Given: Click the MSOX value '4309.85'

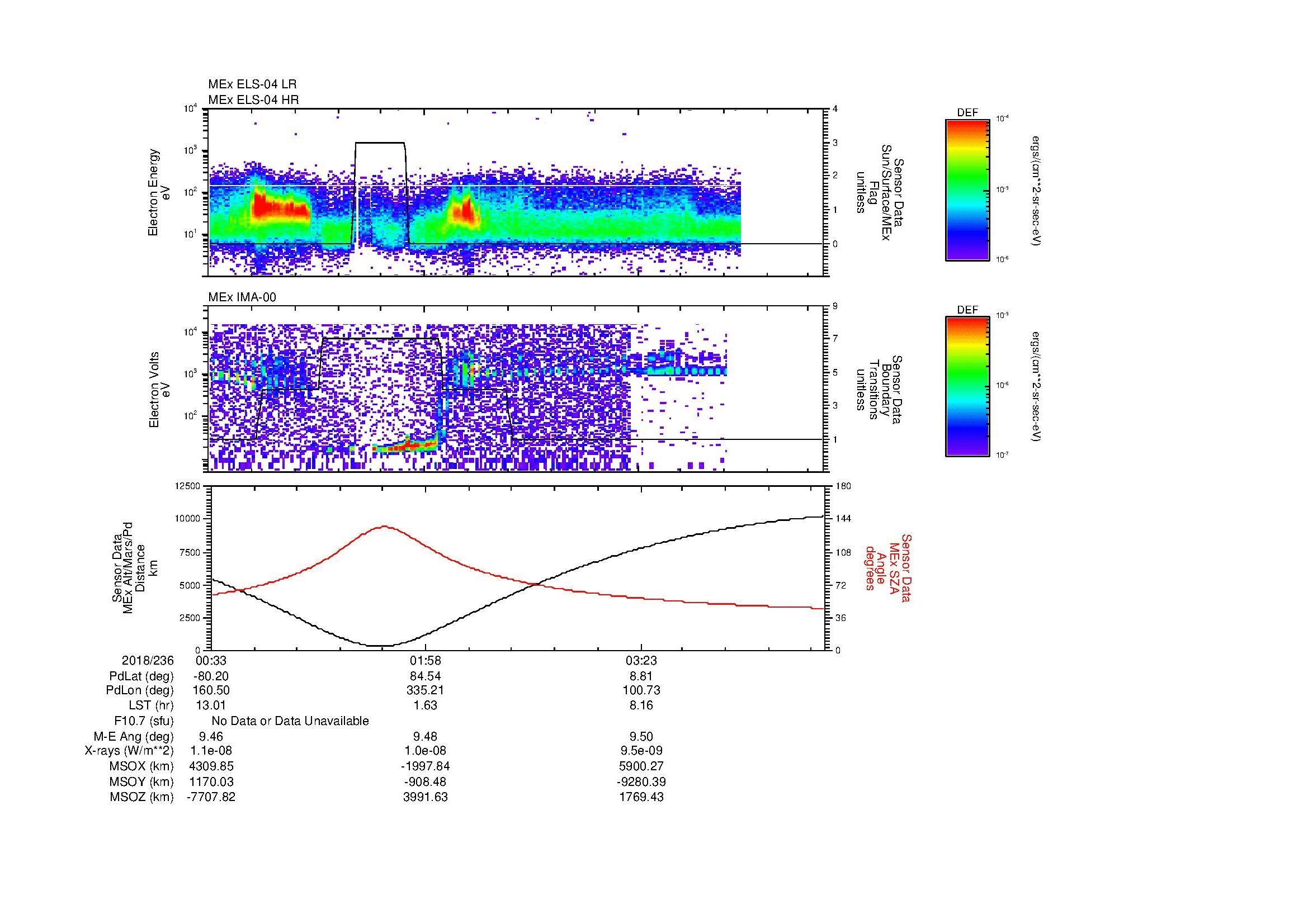Looking at the screenshot, I should tap(211, 766).
